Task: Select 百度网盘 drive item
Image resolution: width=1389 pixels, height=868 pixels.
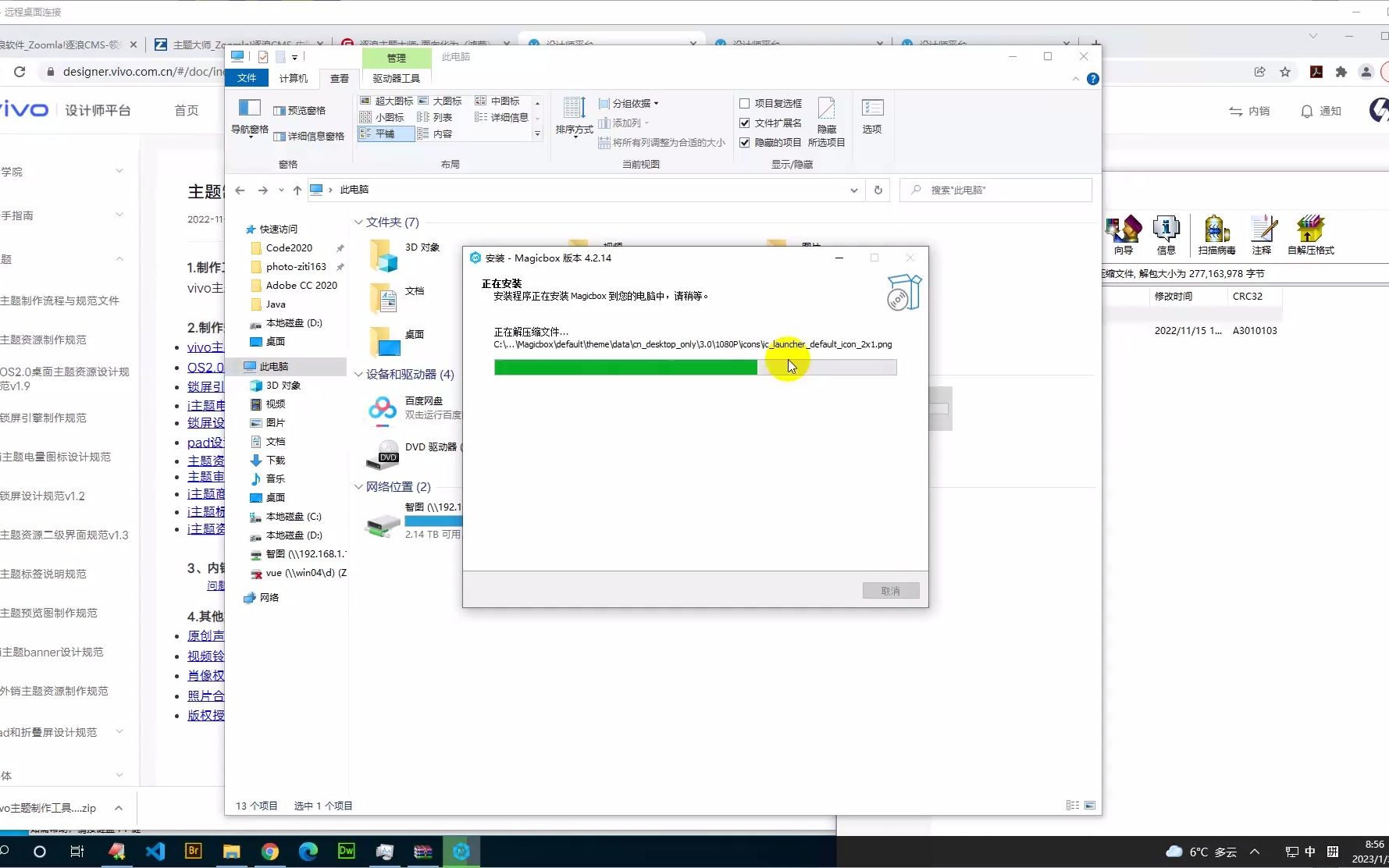Action: (x=414, y=408)
